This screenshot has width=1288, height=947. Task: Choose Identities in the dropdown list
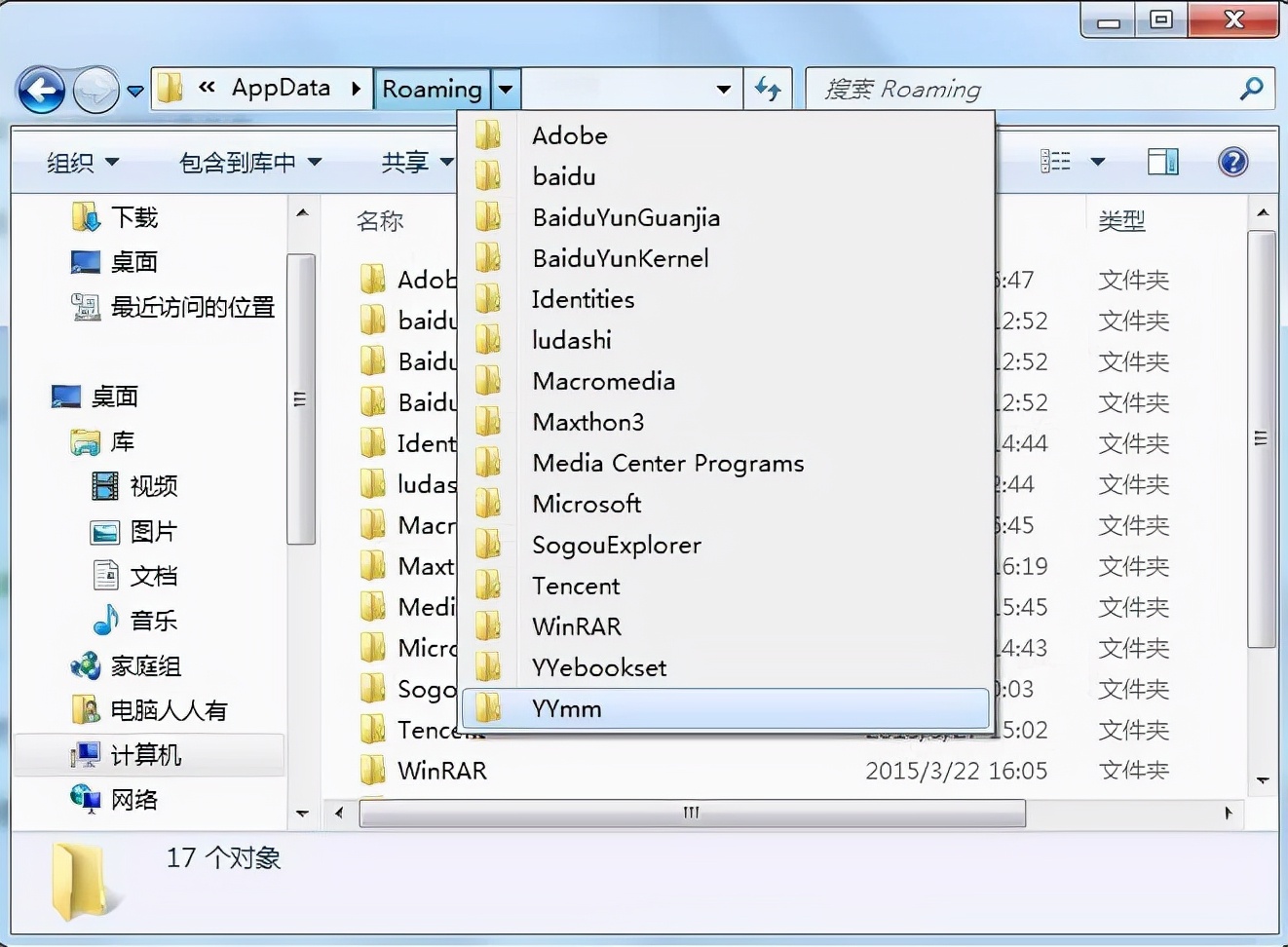(x=727, y=299)
